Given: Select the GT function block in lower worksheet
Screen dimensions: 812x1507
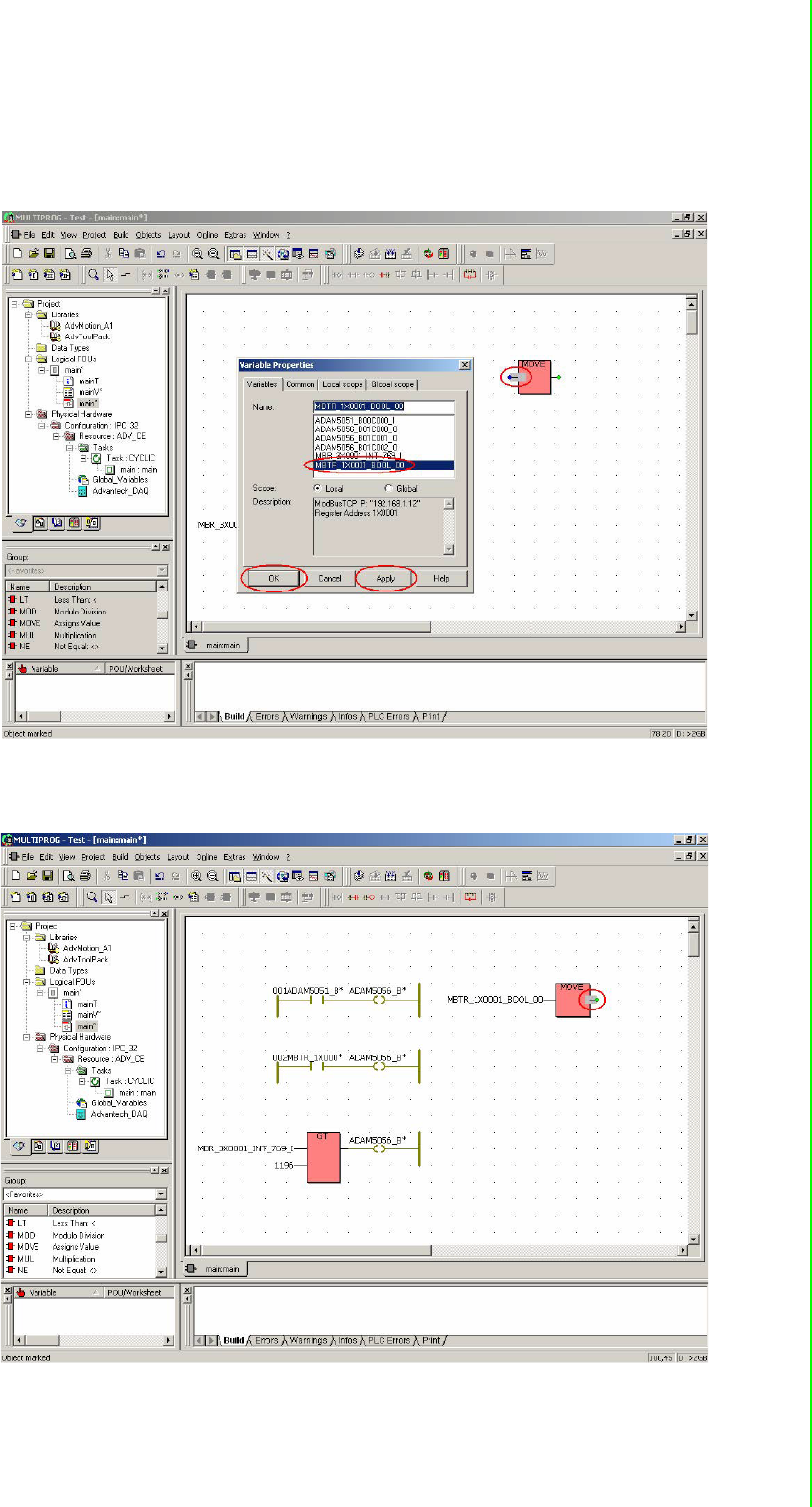Looking at the screenshot, I should pos(324,1157).
